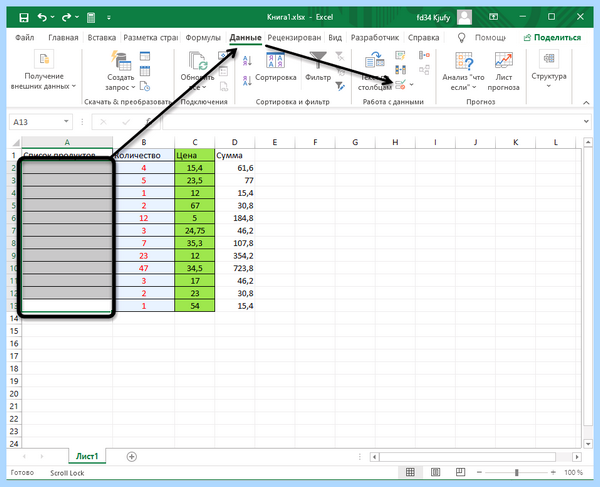
Task: Click the Name Box showing A13
Action: 36,122
